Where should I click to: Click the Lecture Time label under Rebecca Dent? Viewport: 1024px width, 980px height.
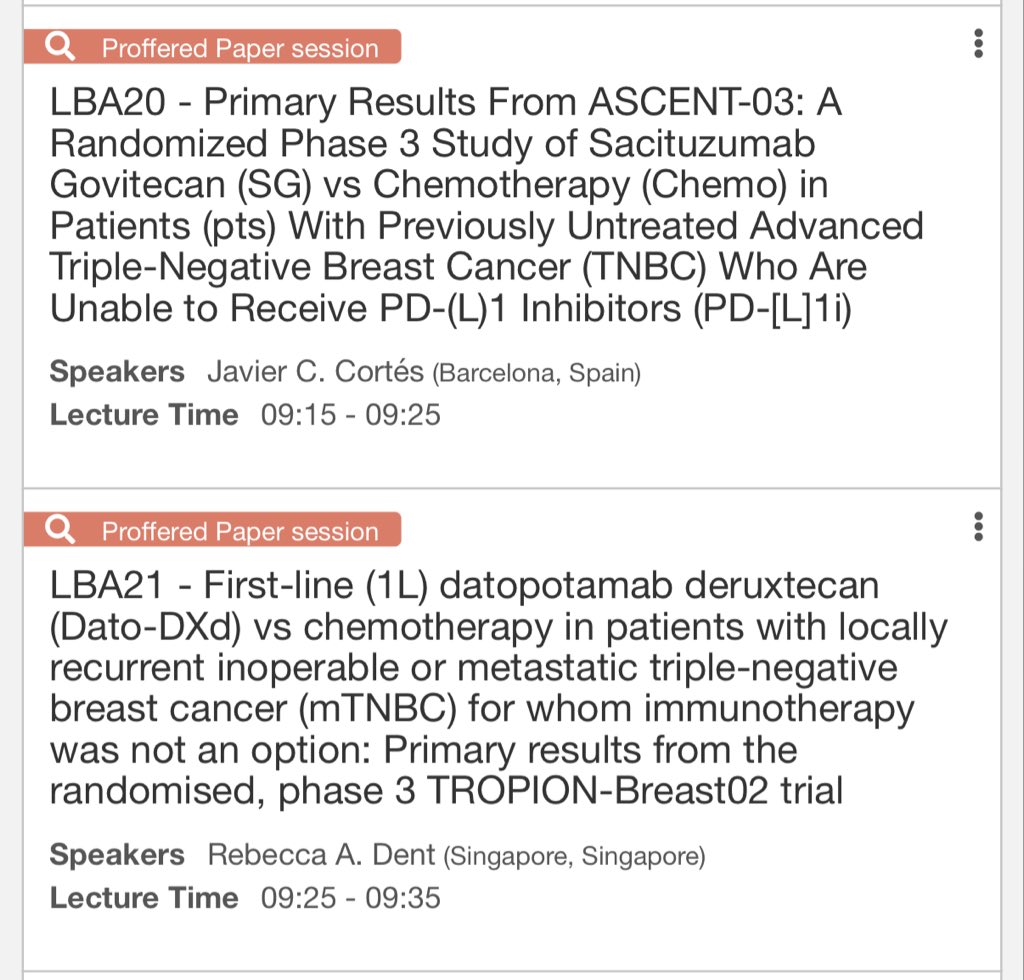144,898
